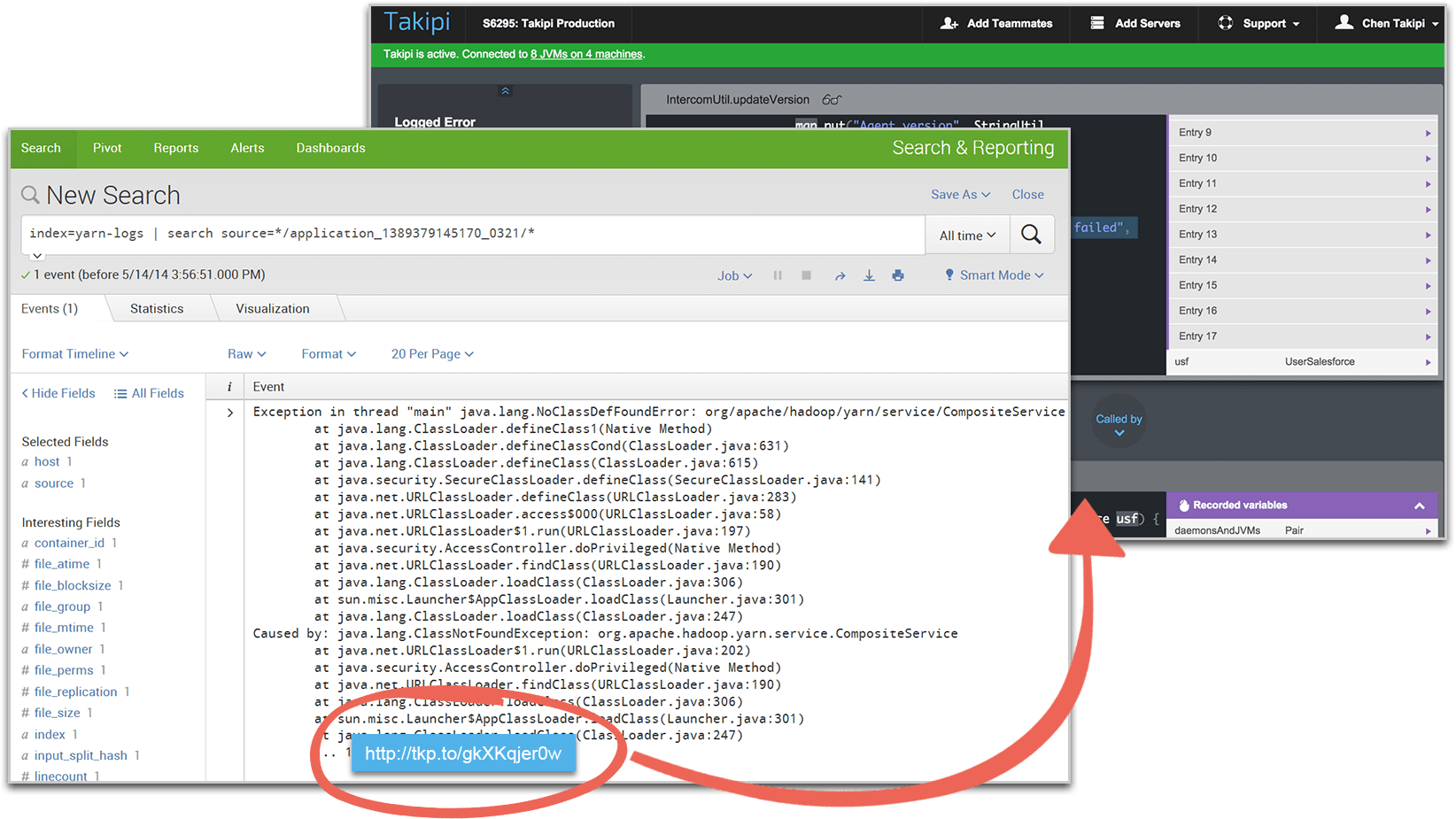
Task: Open the tkp.to/gkXKqjer0w link
Action: coord(463,754)
